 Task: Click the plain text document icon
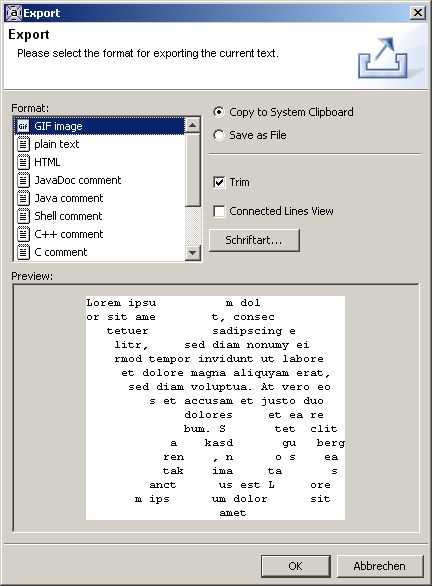[x=23, y=144]
